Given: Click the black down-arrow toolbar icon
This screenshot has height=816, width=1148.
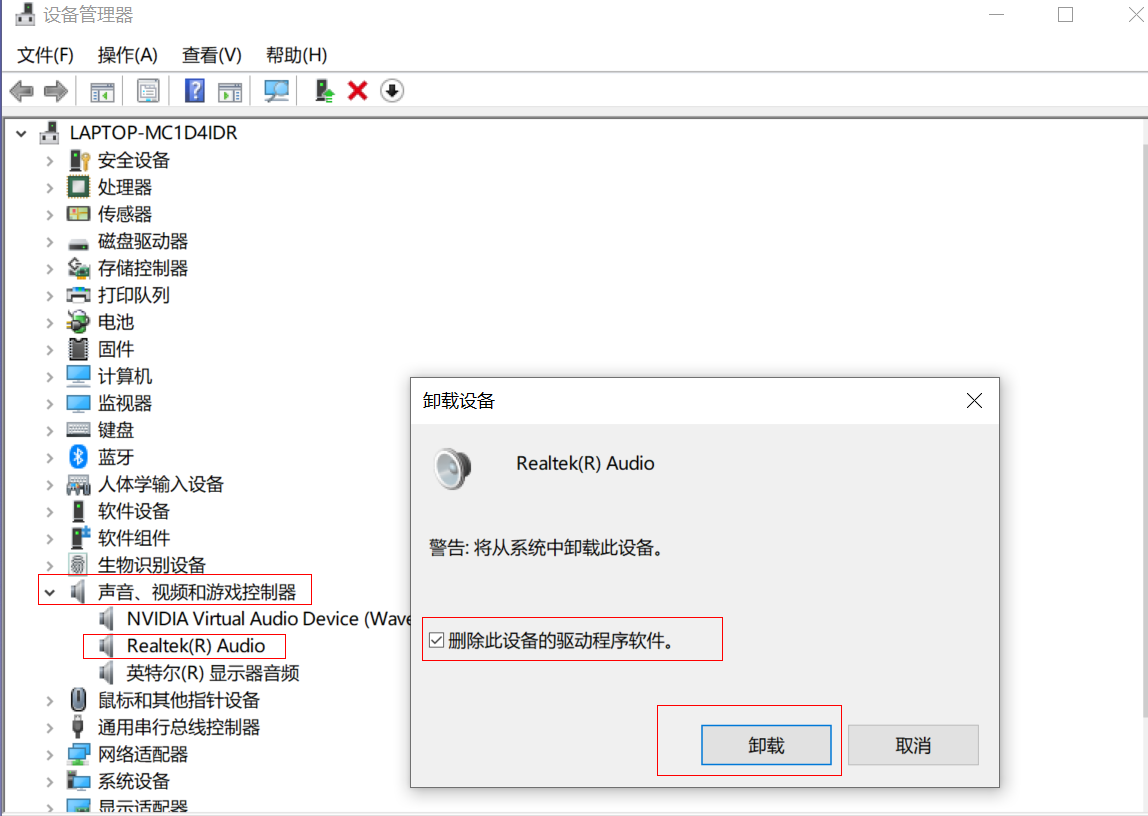Looking at the screenshot, I should [x=392, y=91].
